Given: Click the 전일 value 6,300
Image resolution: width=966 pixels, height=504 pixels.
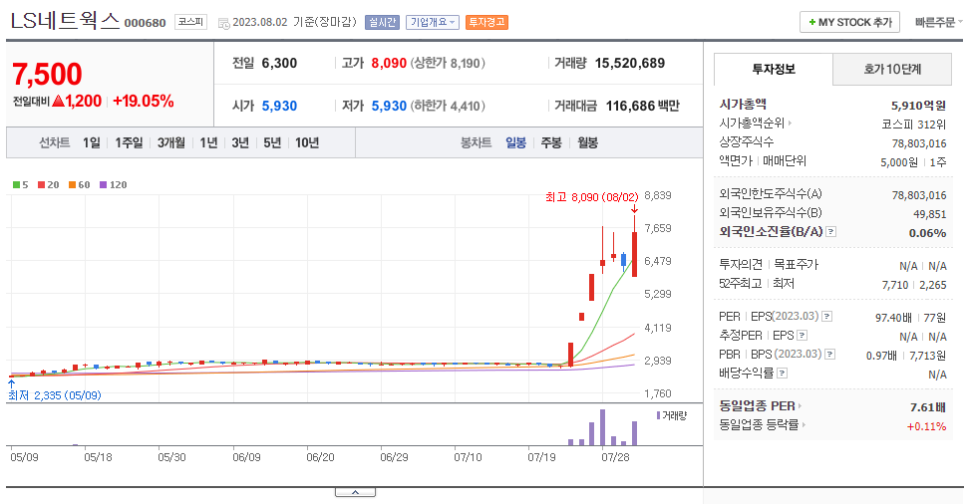Looking at the screenshot, I should (x=279, y=63).
